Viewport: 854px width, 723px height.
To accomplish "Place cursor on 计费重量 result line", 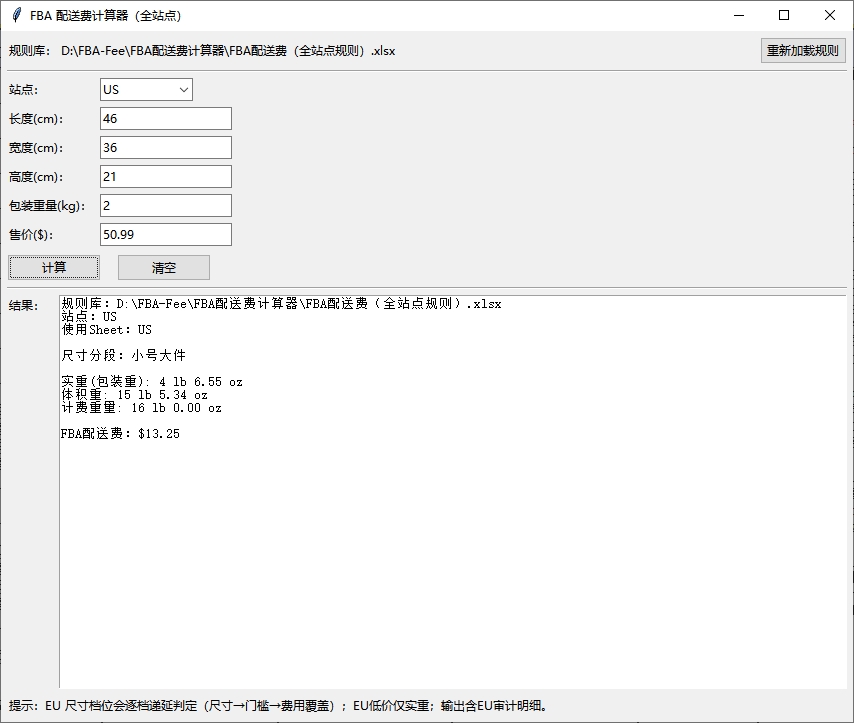I will pyautogui.click(x=141, y=408).
